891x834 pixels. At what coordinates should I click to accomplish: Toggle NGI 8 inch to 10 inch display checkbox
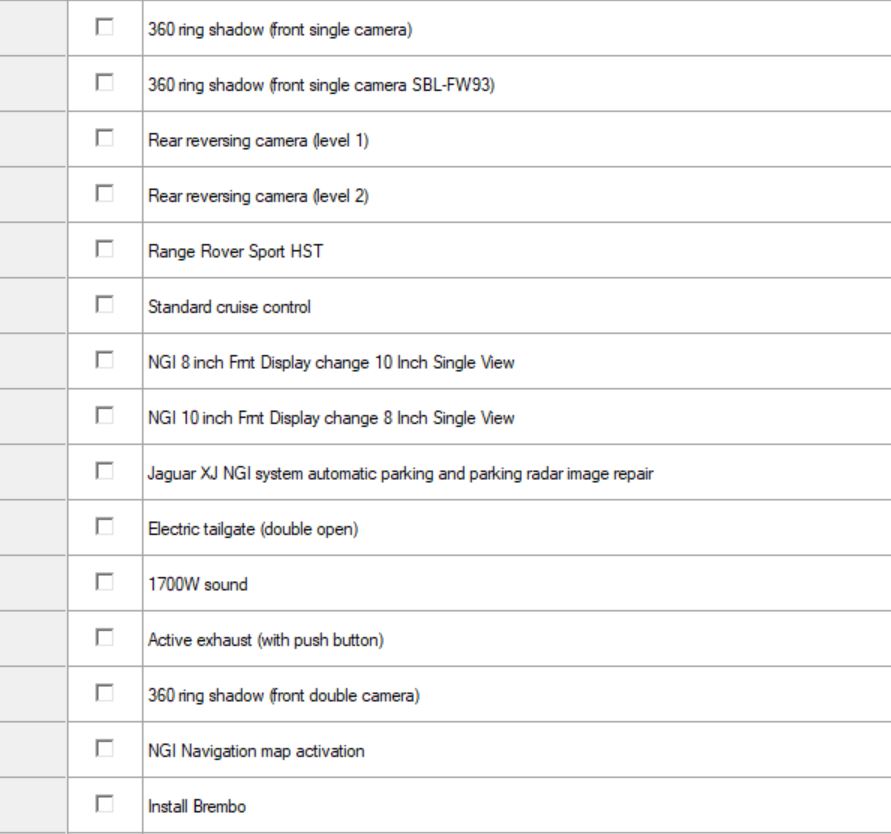tap(104, 362)
